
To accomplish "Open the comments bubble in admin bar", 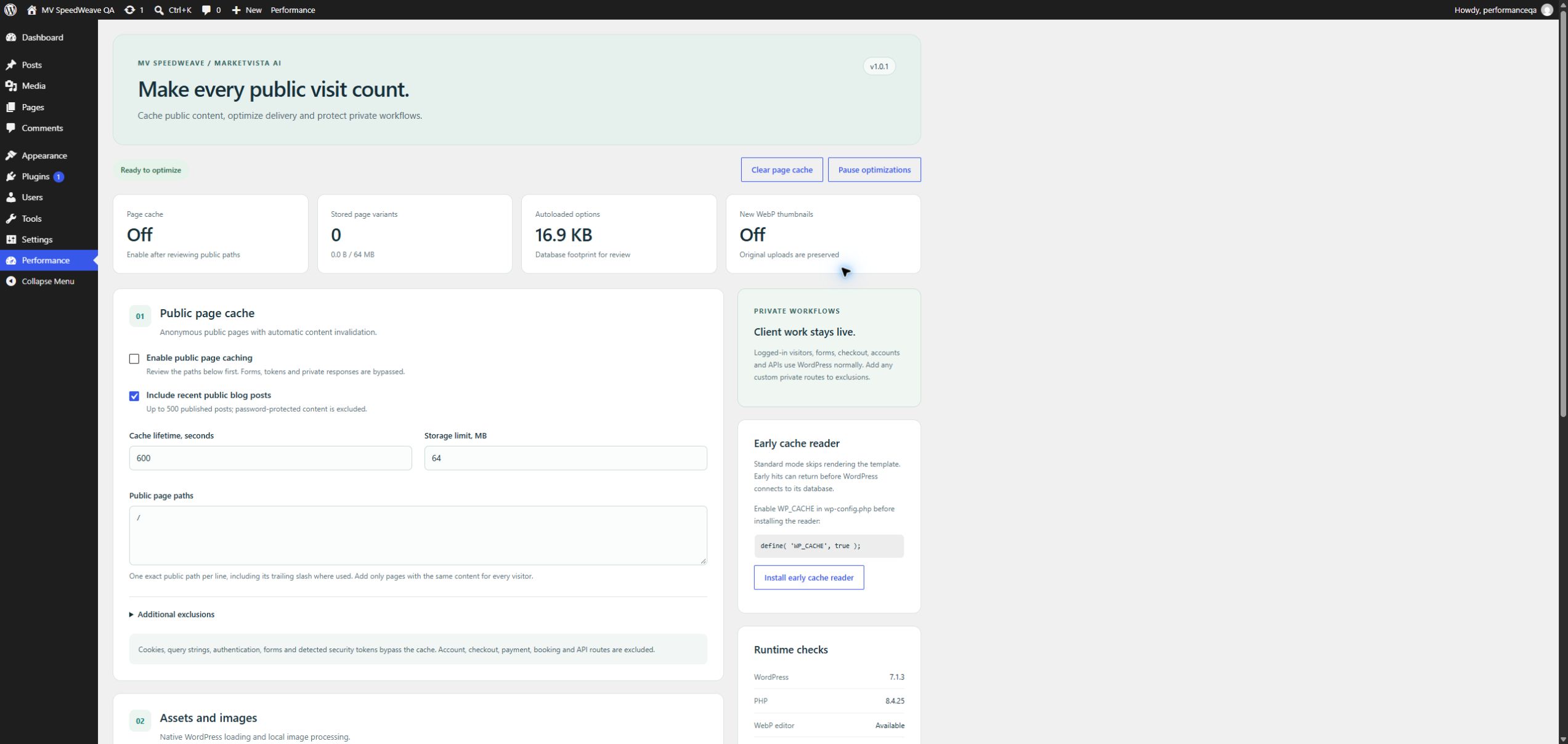I will click(206, 10).
